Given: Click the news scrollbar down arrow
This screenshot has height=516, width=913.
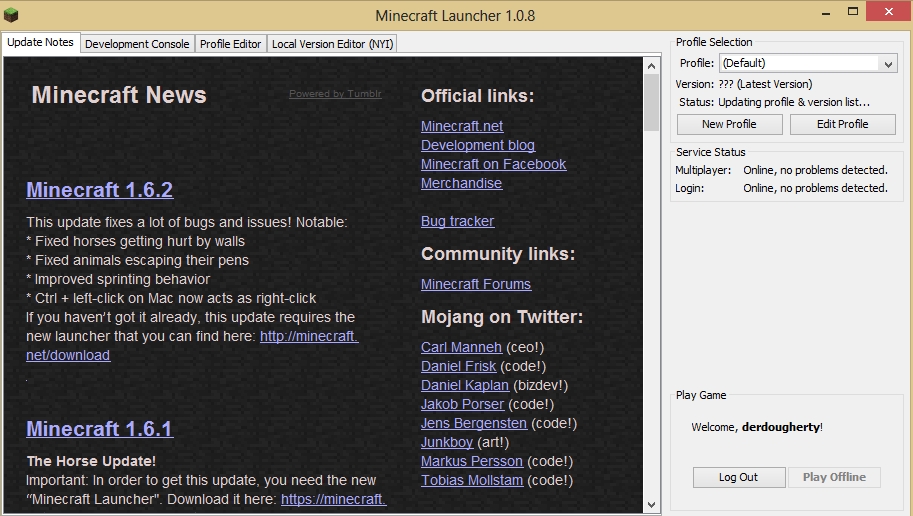Looking at the screenshot, I should (x=651, y=505).
